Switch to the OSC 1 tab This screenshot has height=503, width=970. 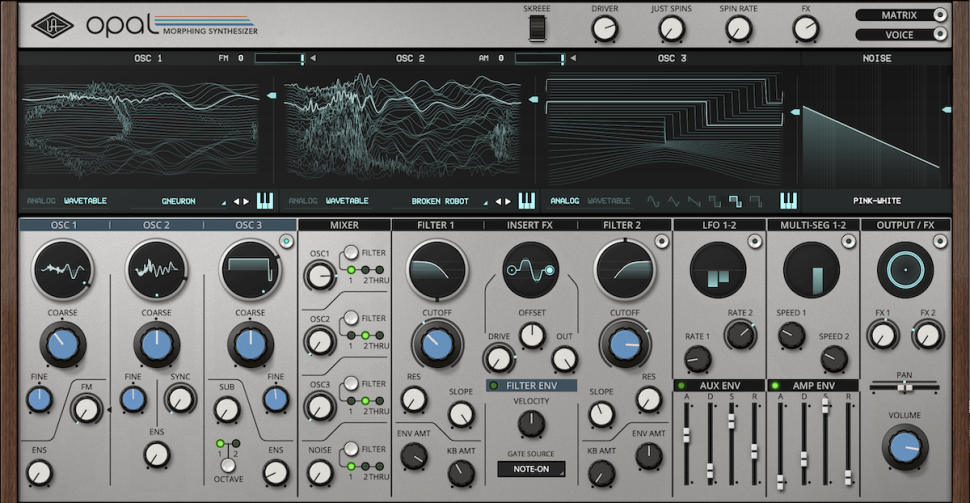(x=64, y=225)
